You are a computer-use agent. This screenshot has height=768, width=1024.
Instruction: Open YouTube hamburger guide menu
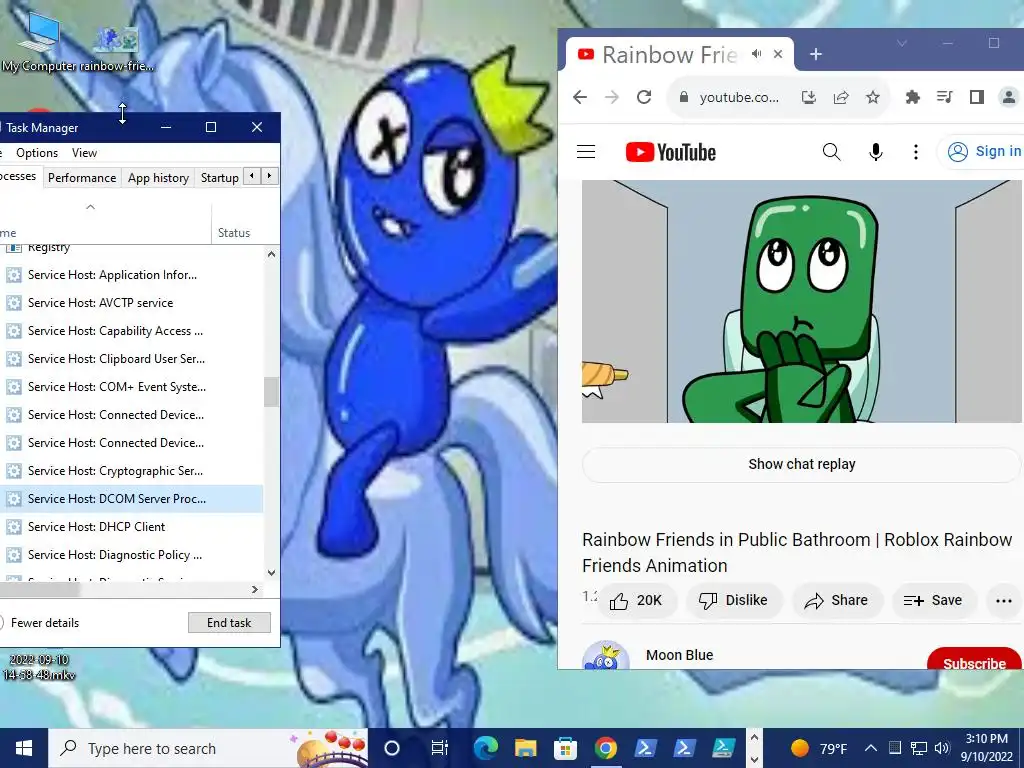tap(586, 152)
